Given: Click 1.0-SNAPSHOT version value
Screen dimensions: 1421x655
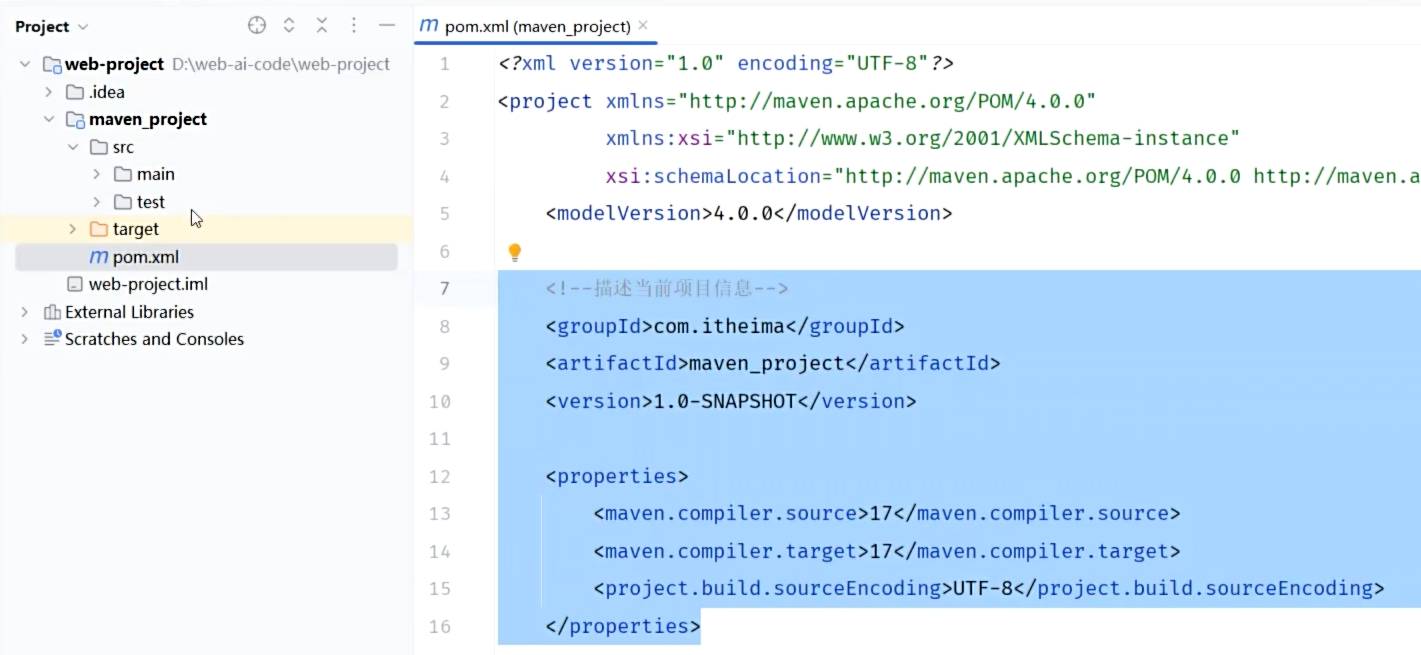Looking at the screenshot, I should [725, 401].
